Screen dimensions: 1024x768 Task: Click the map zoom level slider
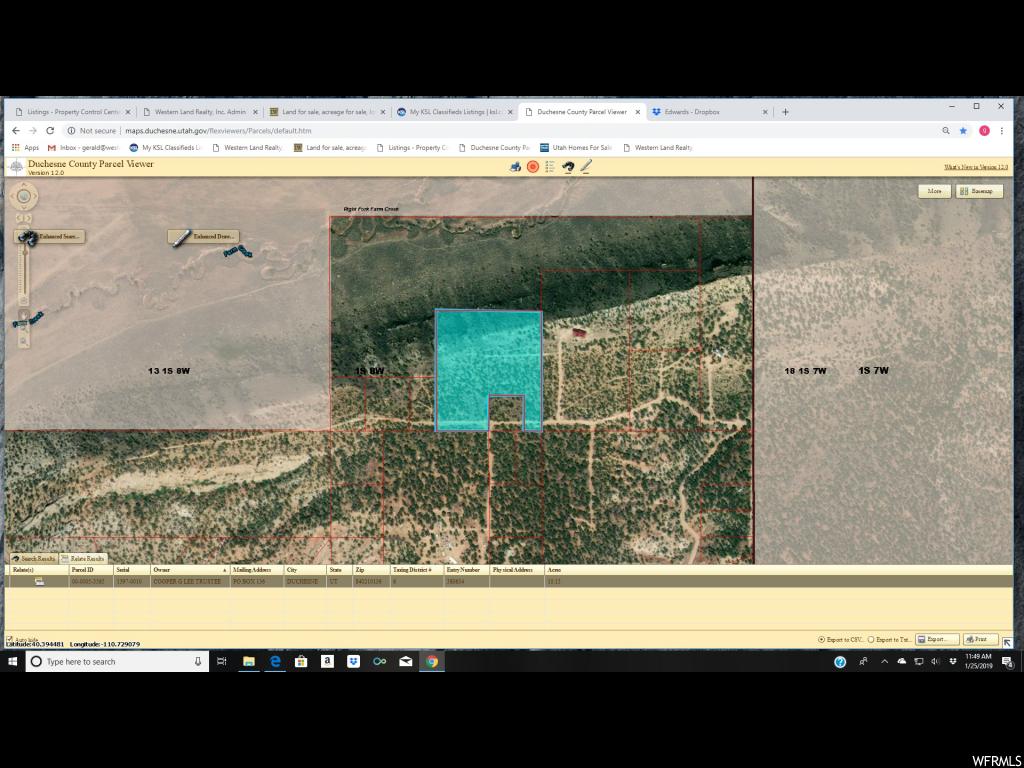pos(24,274)
